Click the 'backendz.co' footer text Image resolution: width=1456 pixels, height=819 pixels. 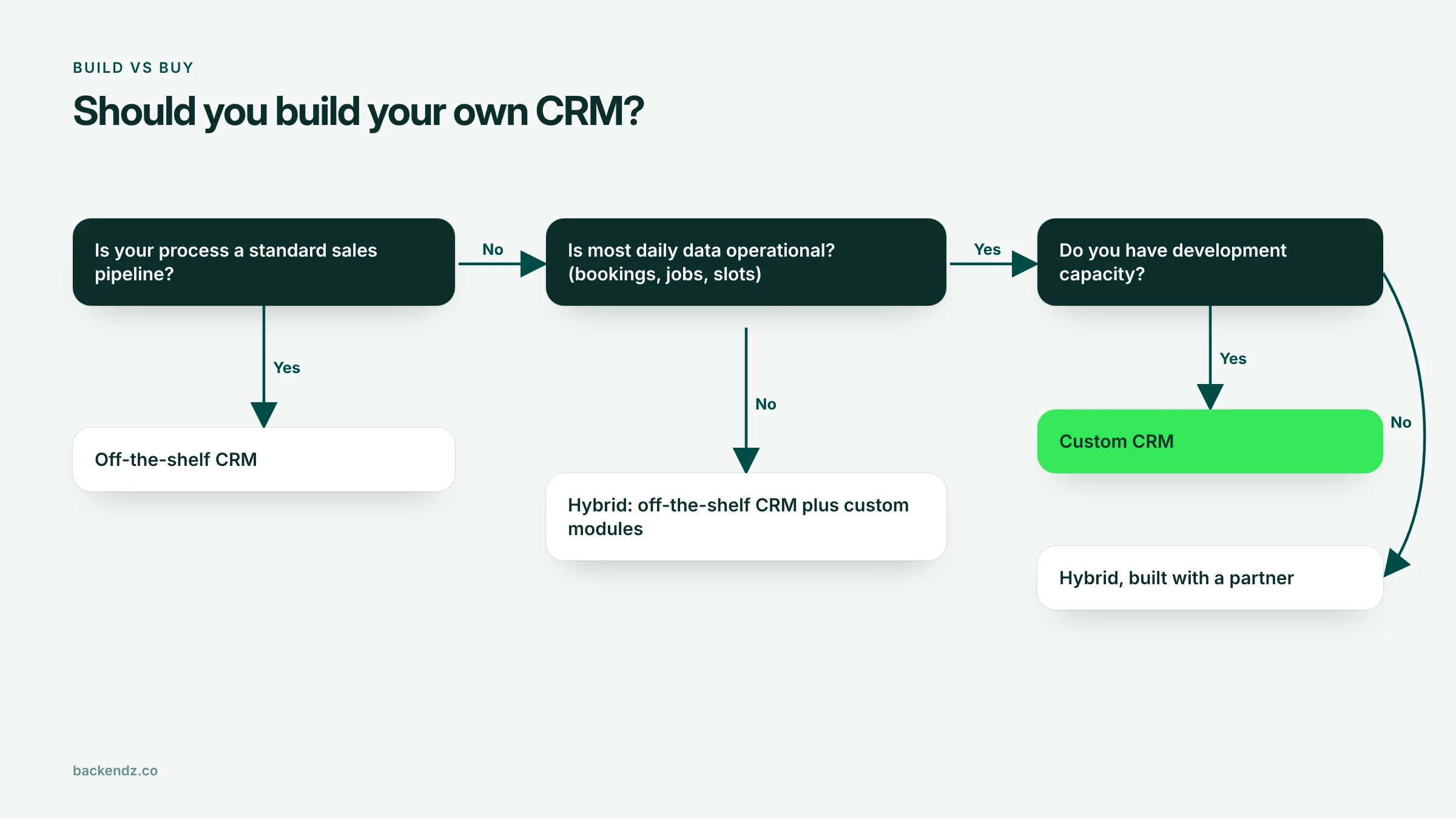pyautogui.click(x=115, y=770)
